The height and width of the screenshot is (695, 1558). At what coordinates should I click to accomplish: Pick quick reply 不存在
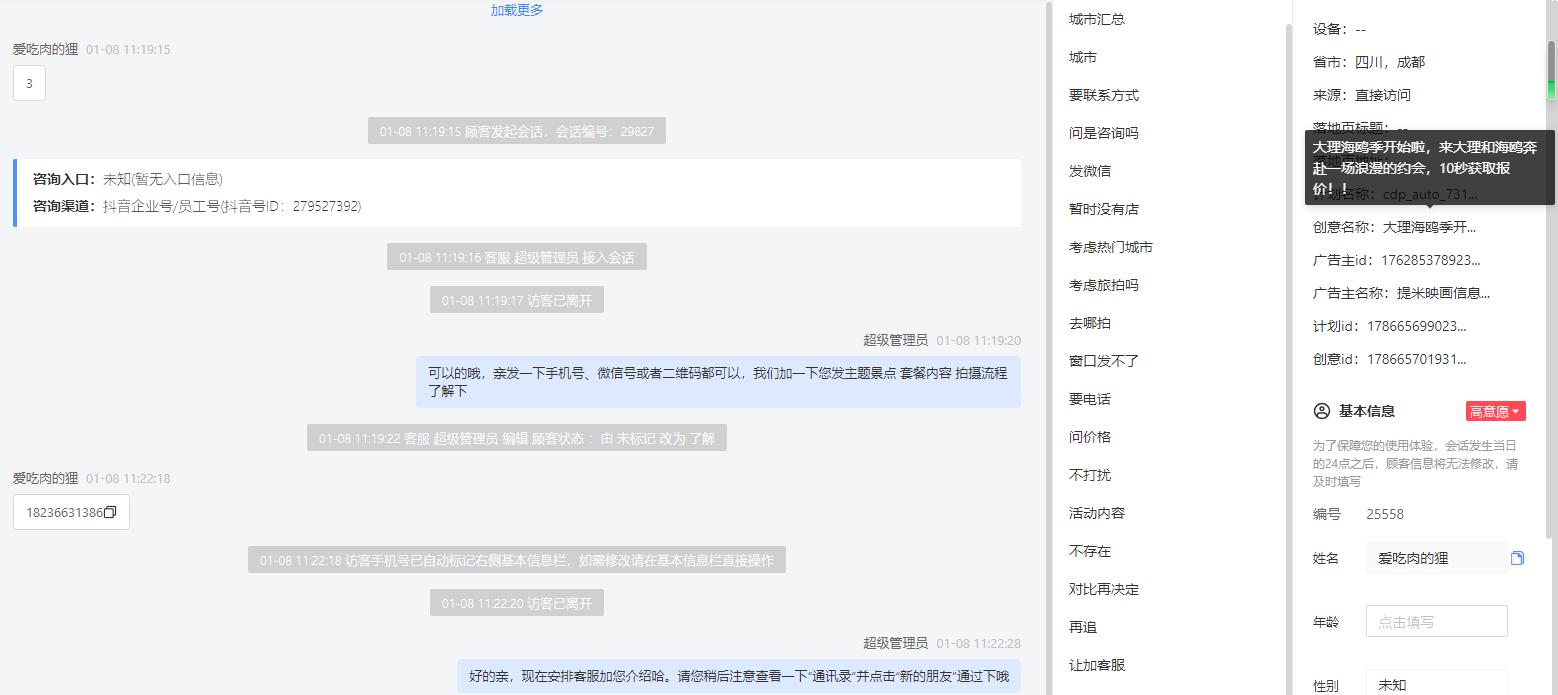coord(1090,551)
